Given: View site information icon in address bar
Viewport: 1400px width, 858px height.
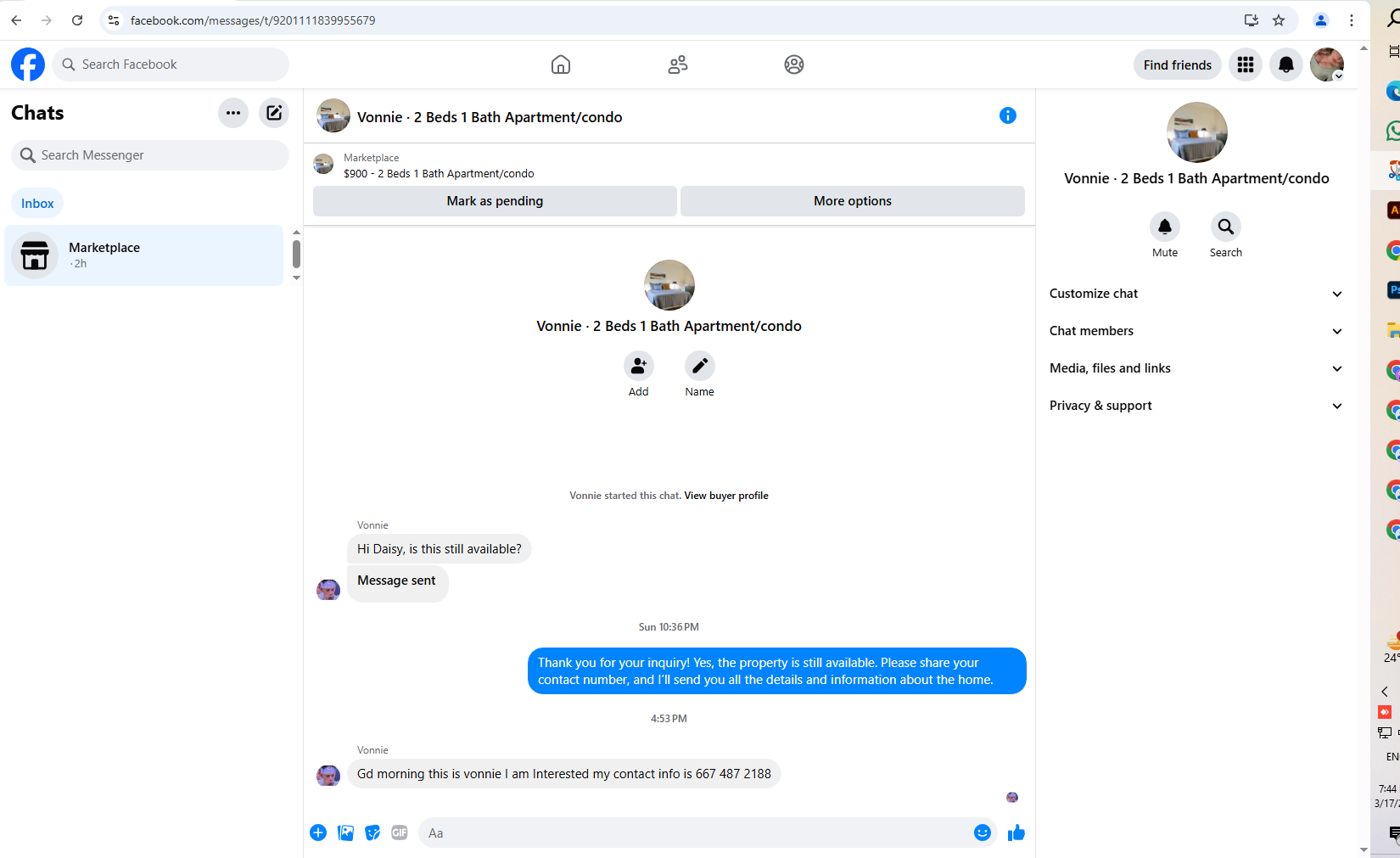Looking at the screenshot, I should point(114,20).
